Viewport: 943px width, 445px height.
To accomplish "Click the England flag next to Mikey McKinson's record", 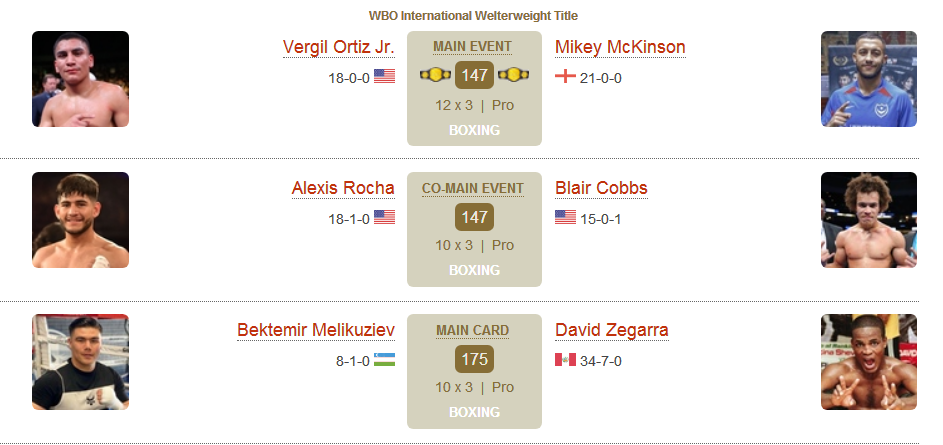I will [565, 76].
